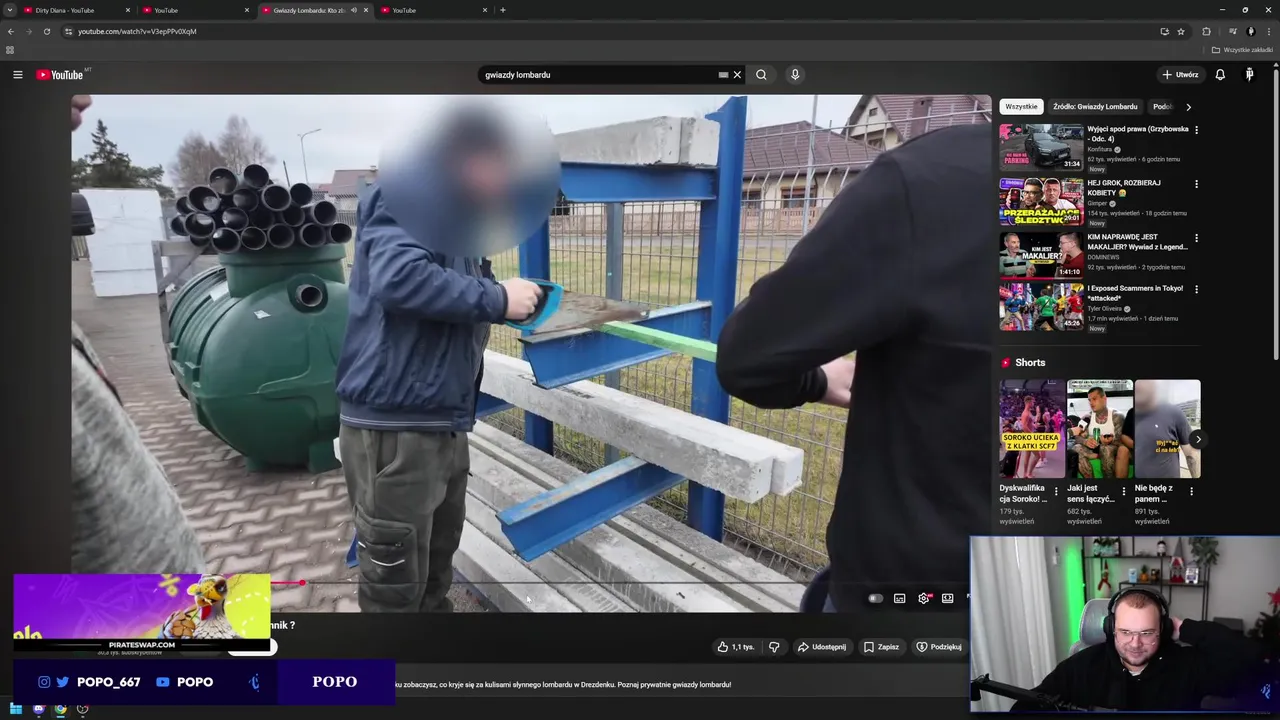
Task: Dislike the video with thumbs-down
Action: tap(773, 647)
